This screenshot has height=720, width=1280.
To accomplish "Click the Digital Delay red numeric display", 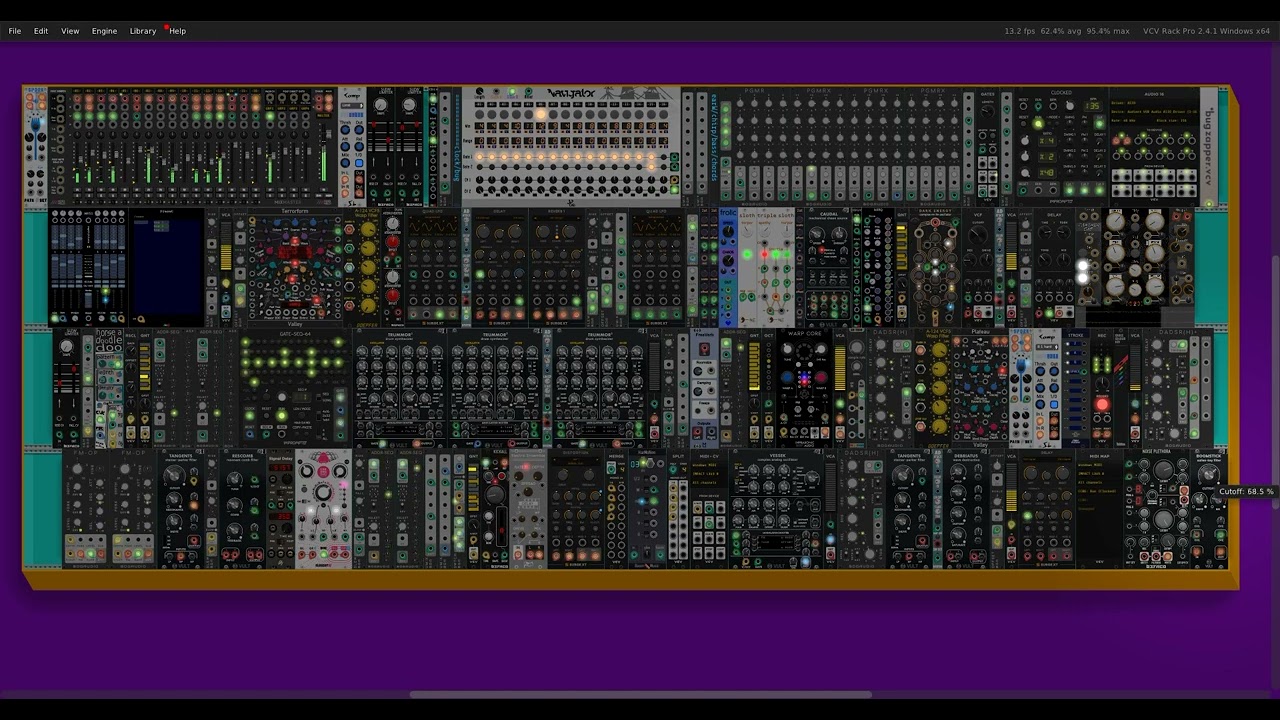I will tap(279, 470).
